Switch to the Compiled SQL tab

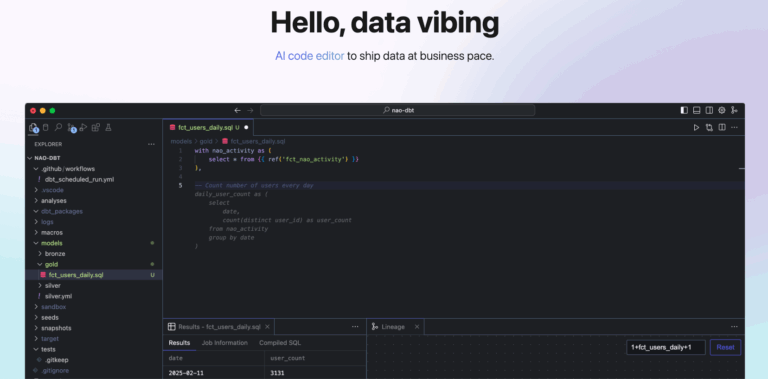(x=280, y=343)
